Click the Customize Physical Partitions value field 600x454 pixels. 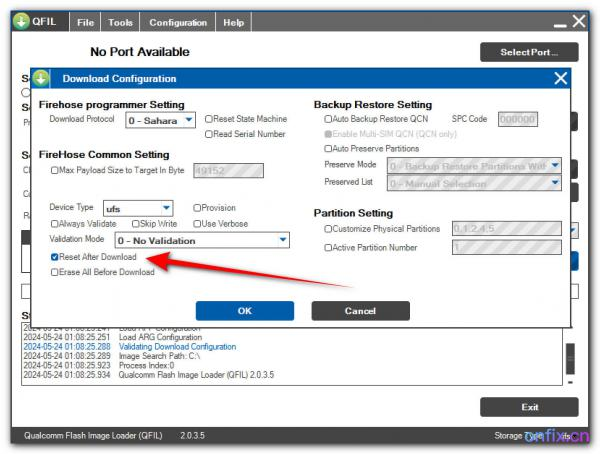[507, 229]
